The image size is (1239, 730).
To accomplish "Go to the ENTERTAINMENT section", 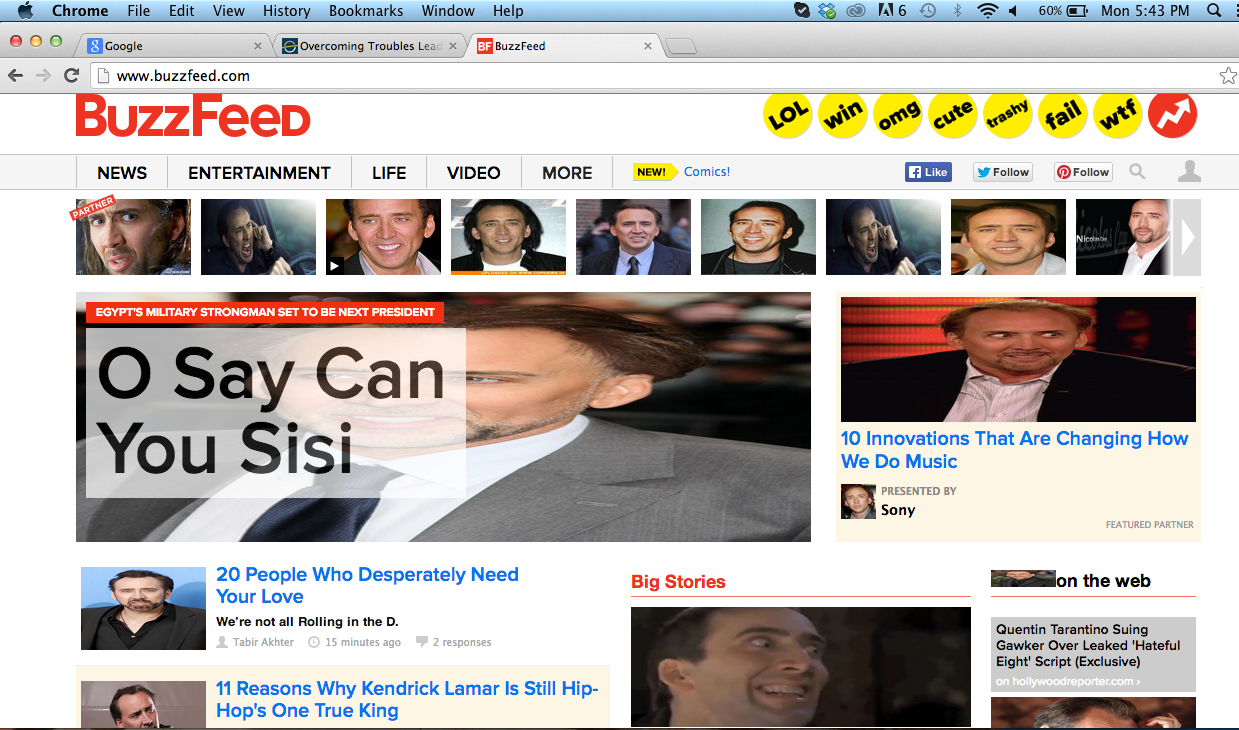I will pyautogui.click(x=259, y=173).
